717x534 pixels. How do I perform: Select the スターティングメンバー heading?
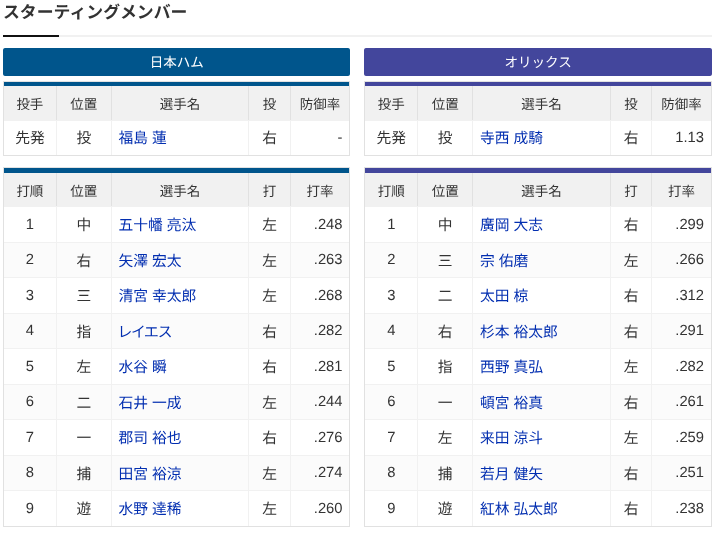tap(95, 11)
